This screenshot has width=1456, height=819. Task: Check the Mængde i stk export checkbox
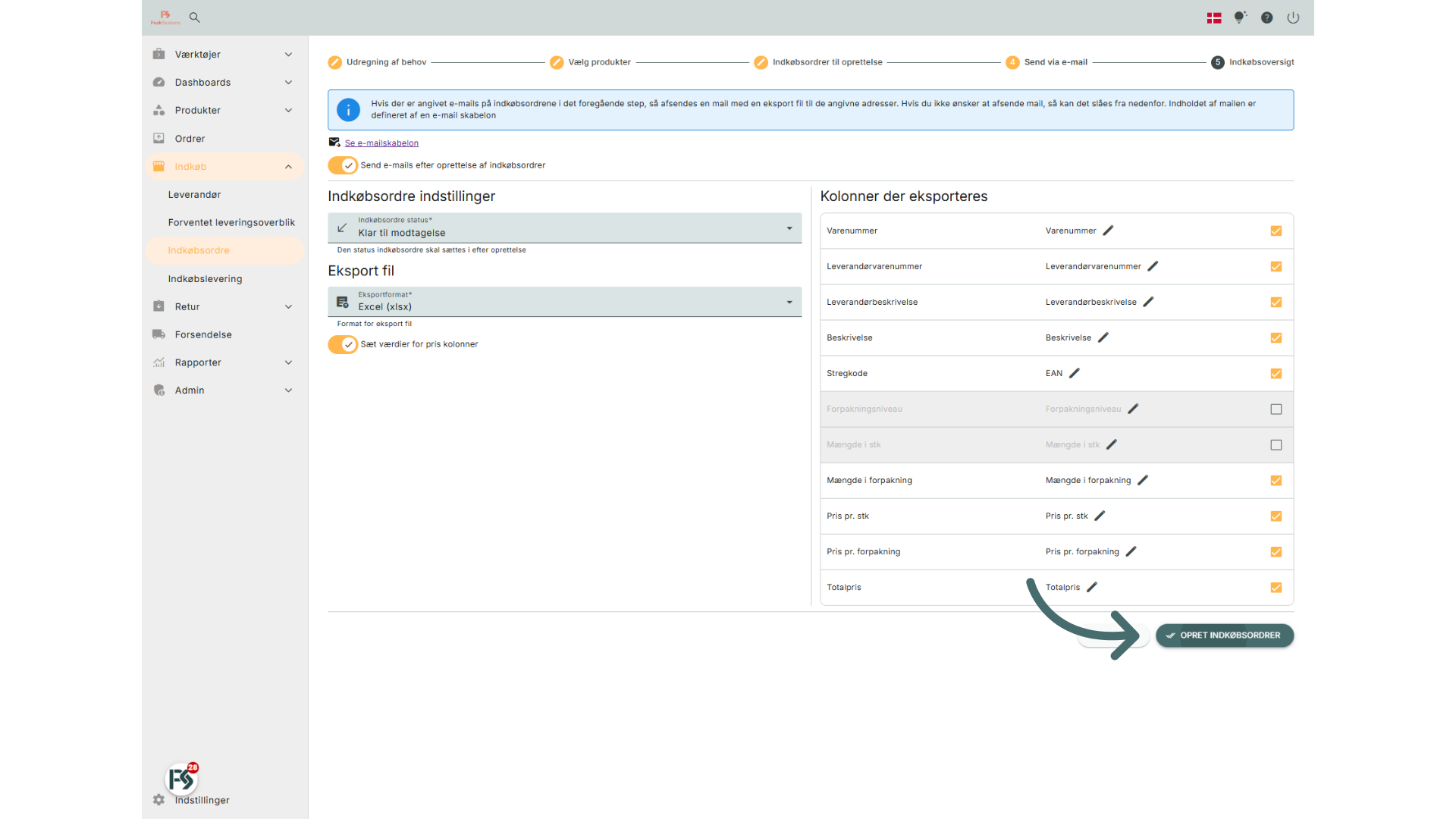coord(1276,444)
